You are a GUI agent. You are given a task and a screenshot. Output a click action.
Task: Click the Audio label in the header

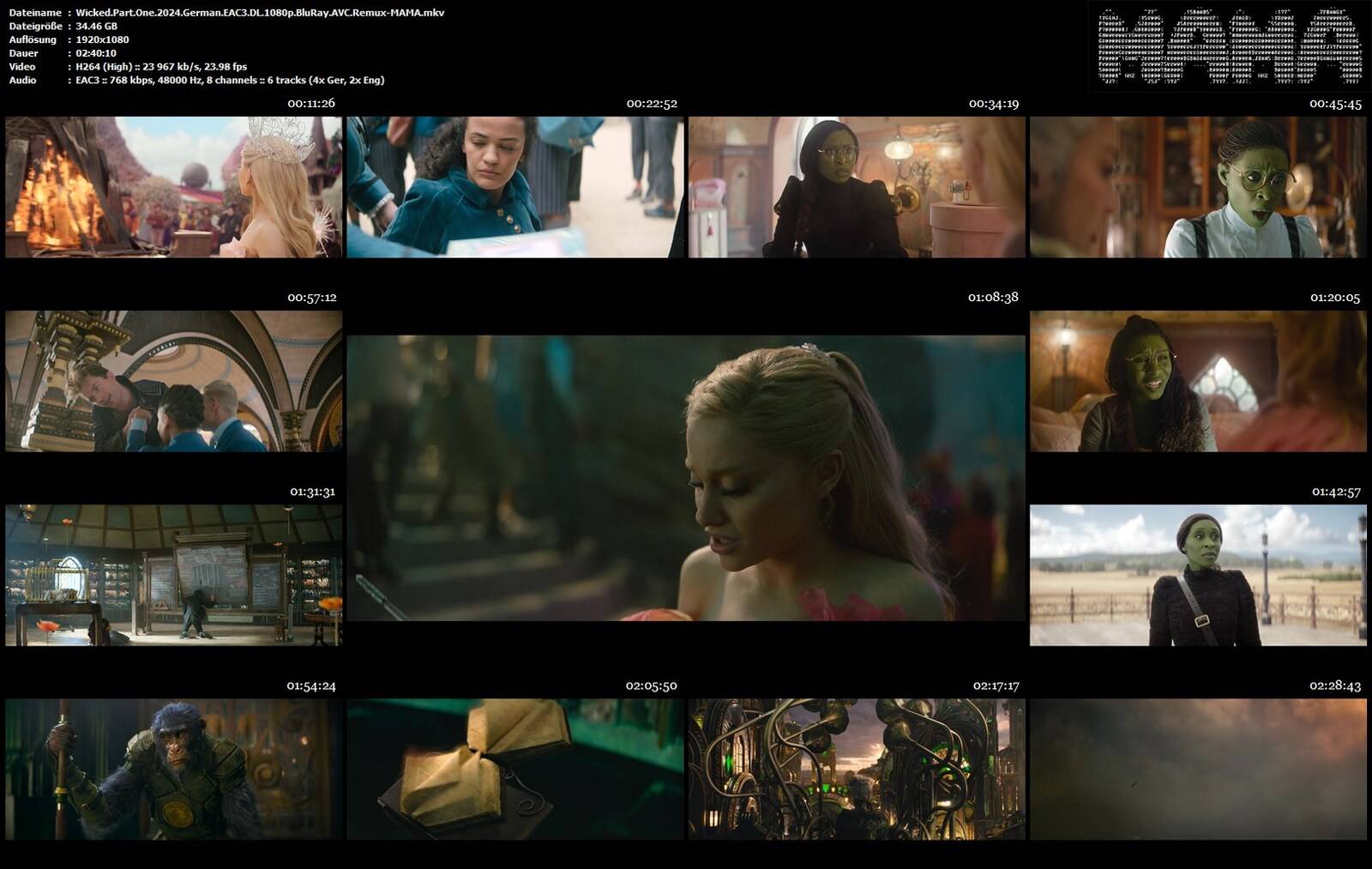click(x=22, y=80)
